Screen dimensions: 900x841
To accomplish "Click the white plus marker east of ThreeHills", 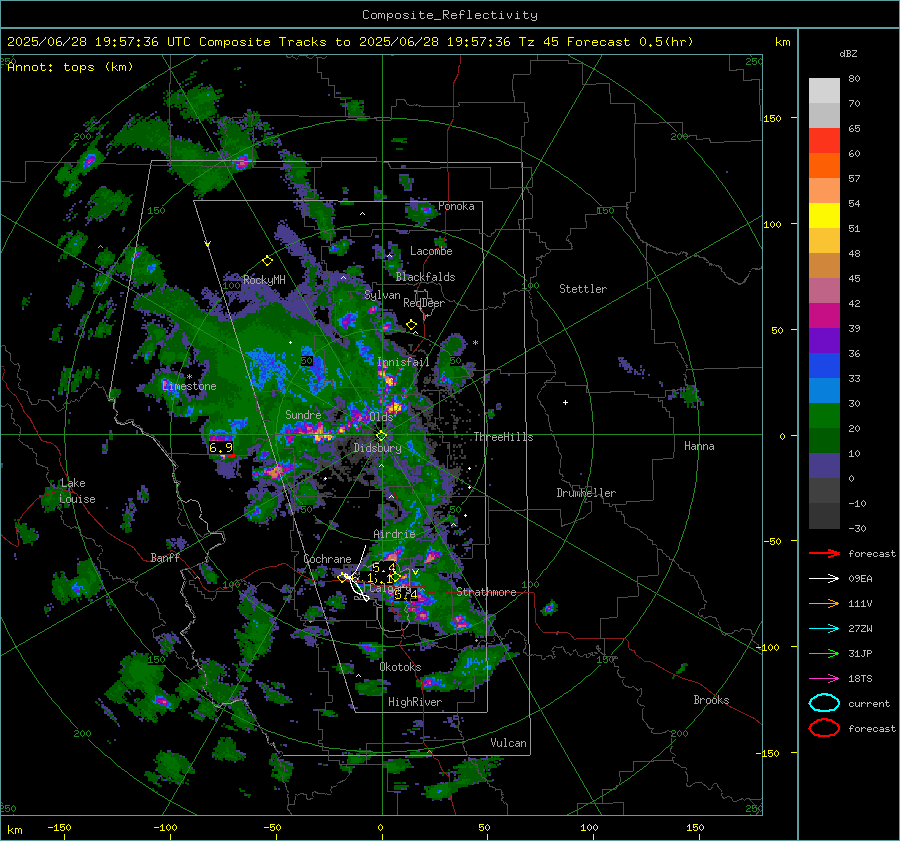I will click(565, 402).
